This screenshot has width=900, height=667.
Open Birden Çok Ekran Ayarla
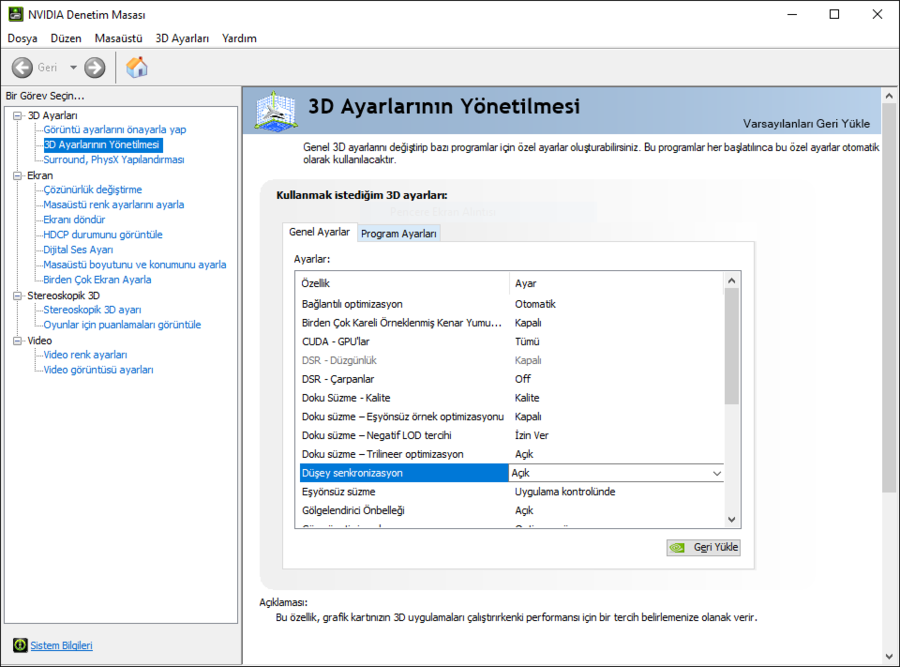click(x=98, y=280)
